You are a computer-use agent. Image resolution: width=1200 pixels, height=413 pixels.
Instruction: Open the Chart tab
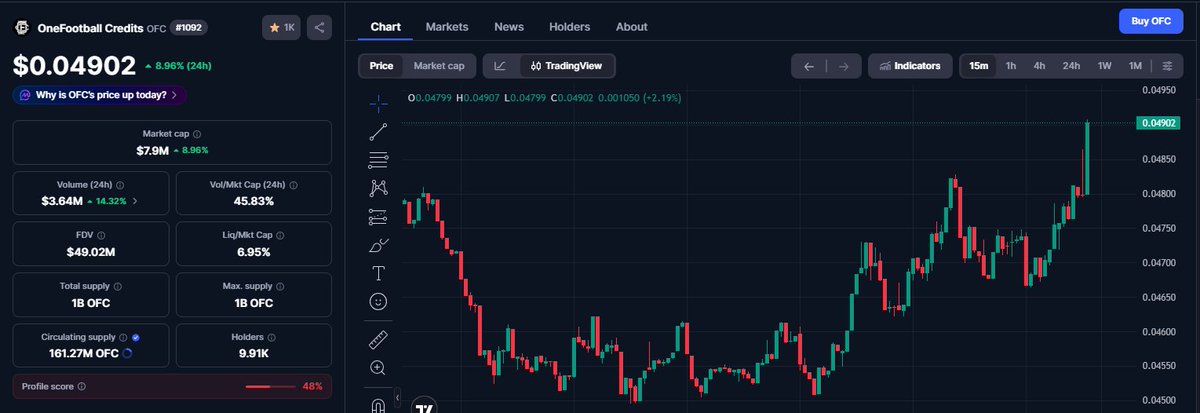tap(386, 27)
